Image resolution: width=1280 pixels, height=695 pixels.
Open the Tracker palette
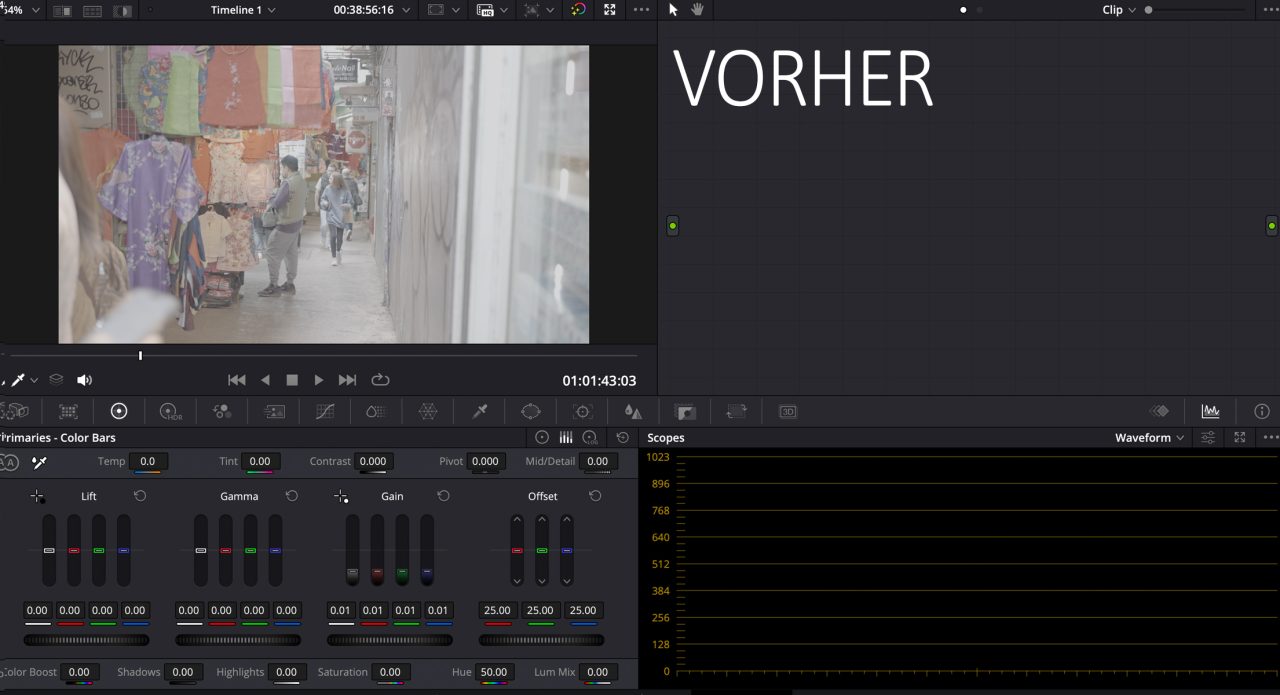pos(583,411)
